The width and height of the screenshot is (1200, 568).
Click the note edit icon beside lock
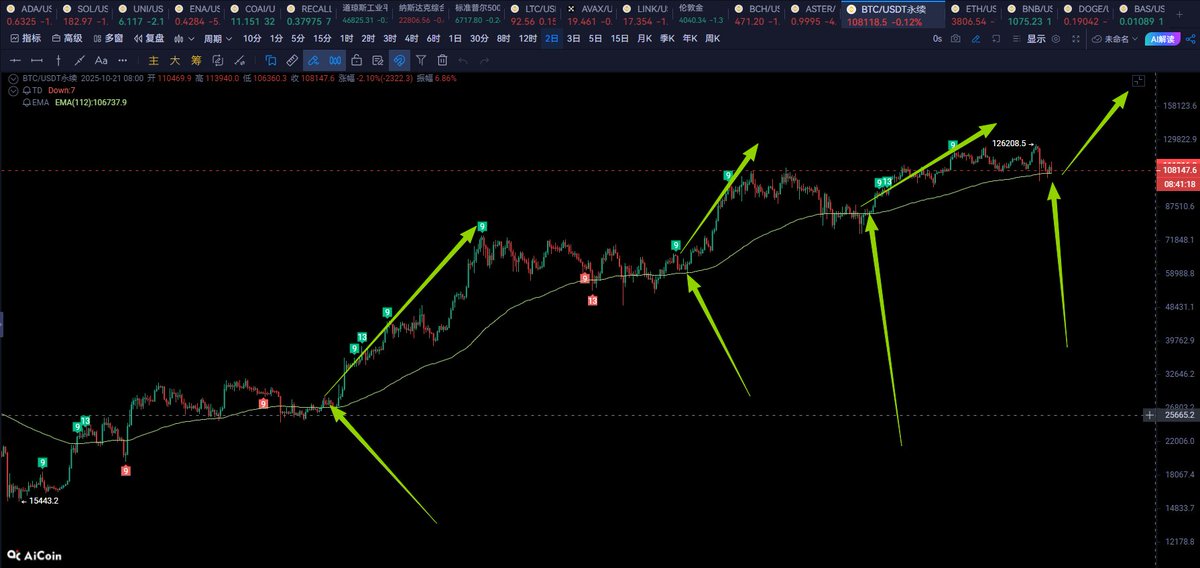point(378,60)
